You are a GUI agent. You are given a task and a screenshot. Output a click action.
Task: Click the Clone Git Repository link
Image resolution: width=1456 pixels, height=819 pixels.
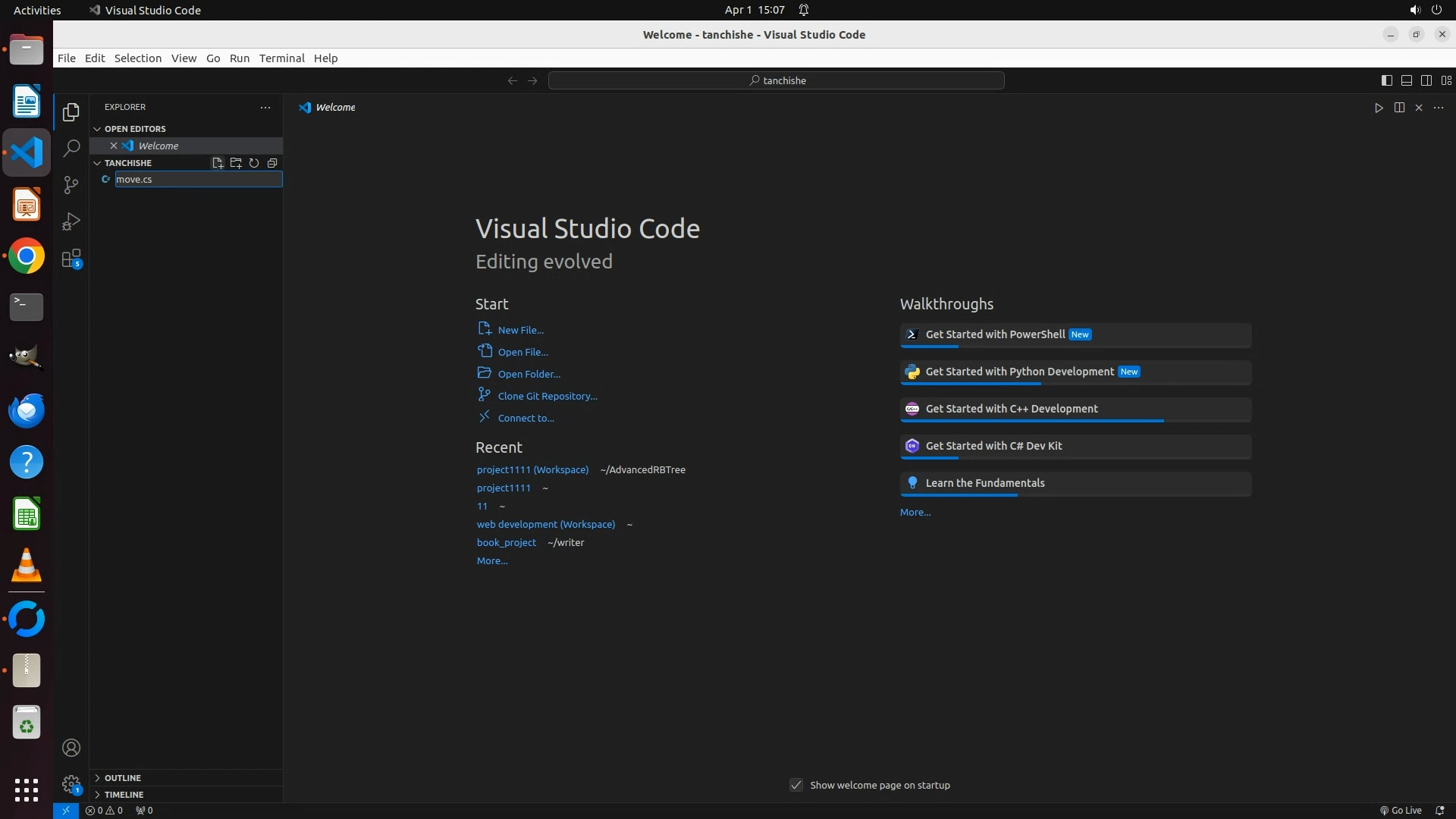(x=547, y=396)
